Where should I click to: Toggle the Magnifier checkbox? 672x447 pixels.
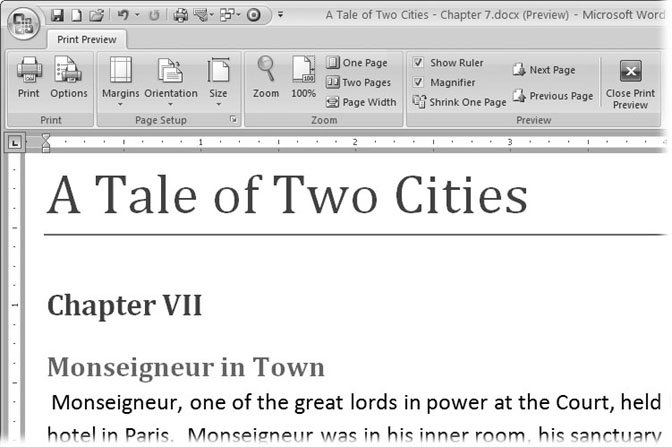419,82
